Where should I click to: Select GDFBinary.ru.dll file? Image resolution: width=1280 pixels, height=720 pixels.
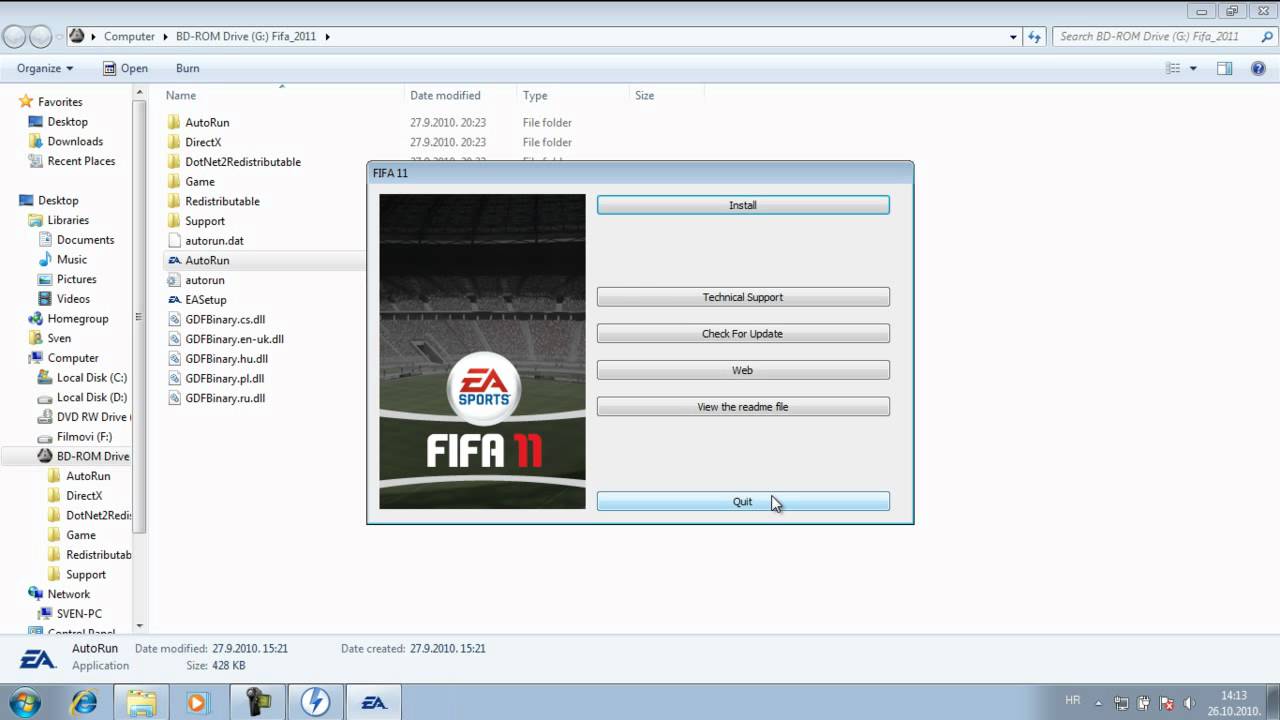(x=225, y=398)
